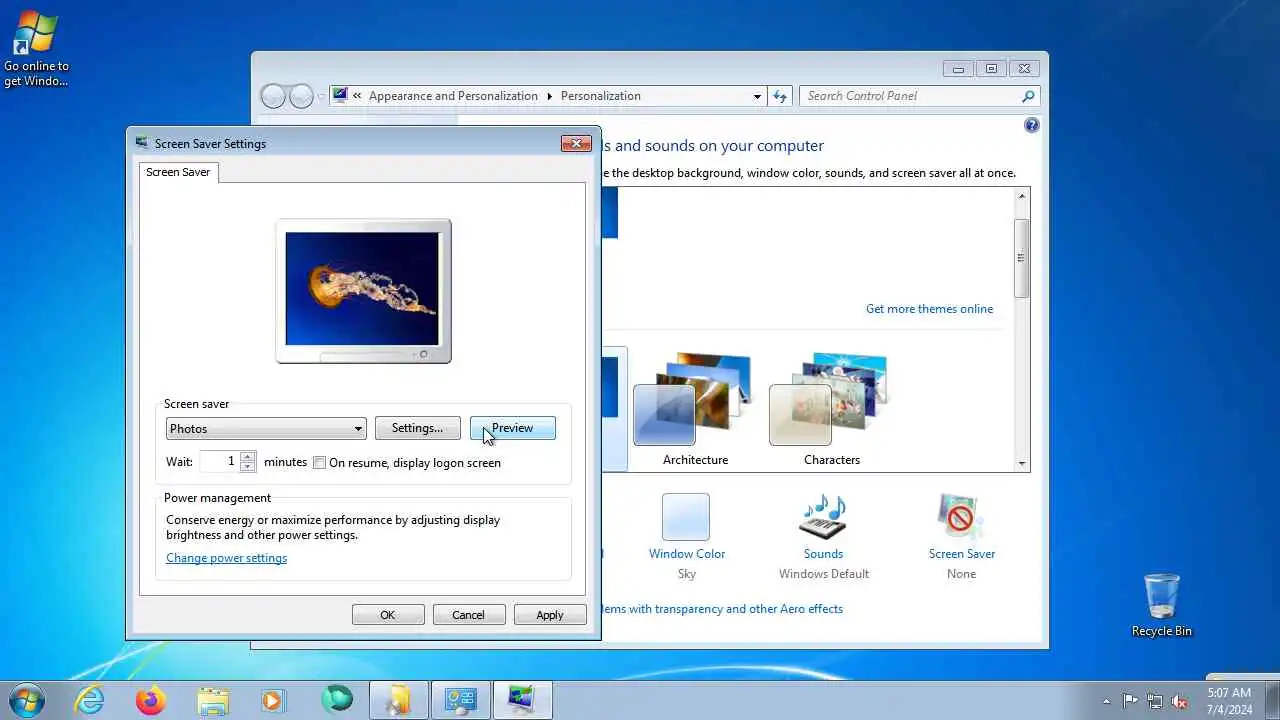Click the Control Panel help icon

[1032, 125]
